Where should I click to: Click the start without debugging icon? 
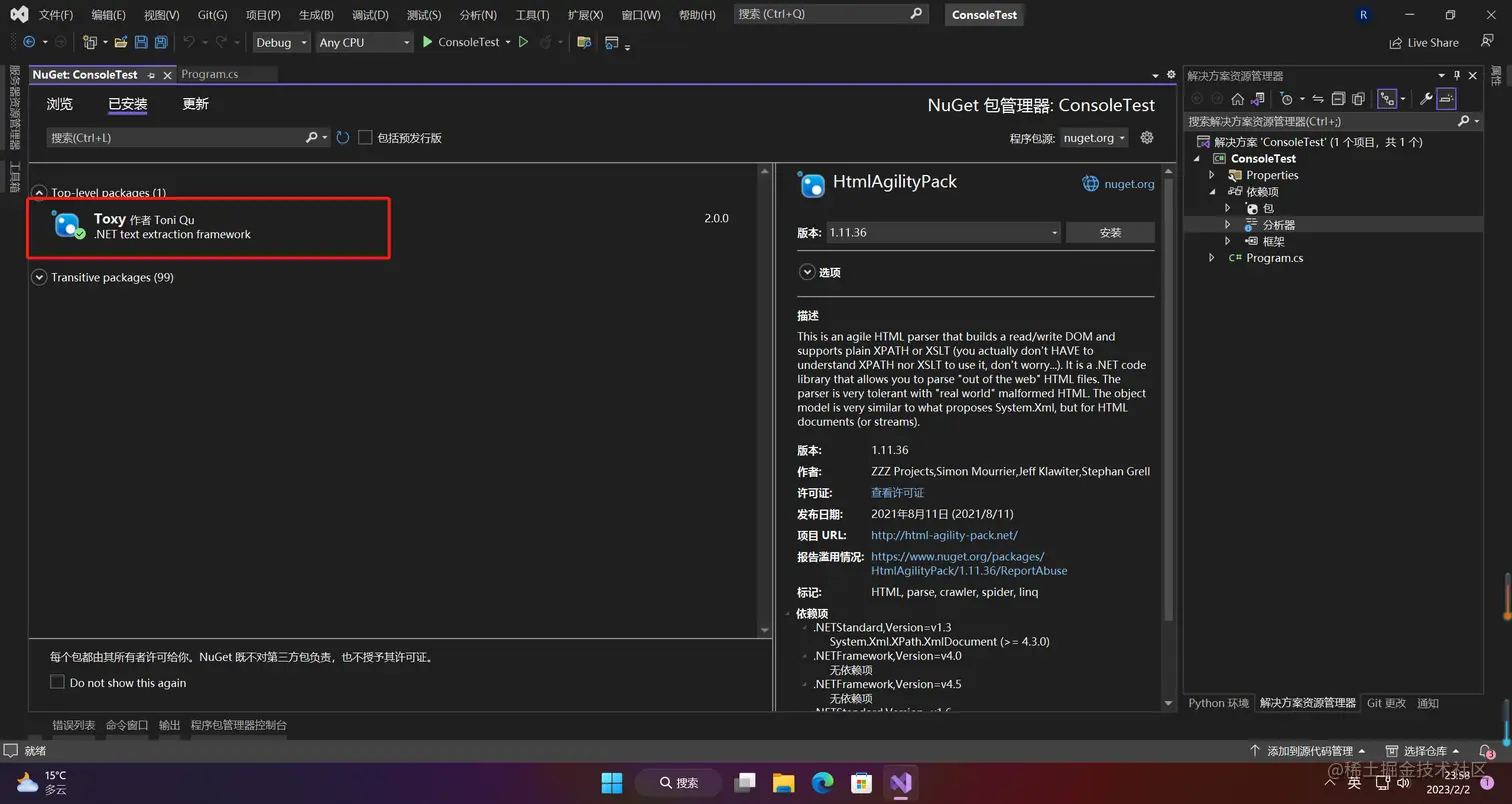point(523,42)
